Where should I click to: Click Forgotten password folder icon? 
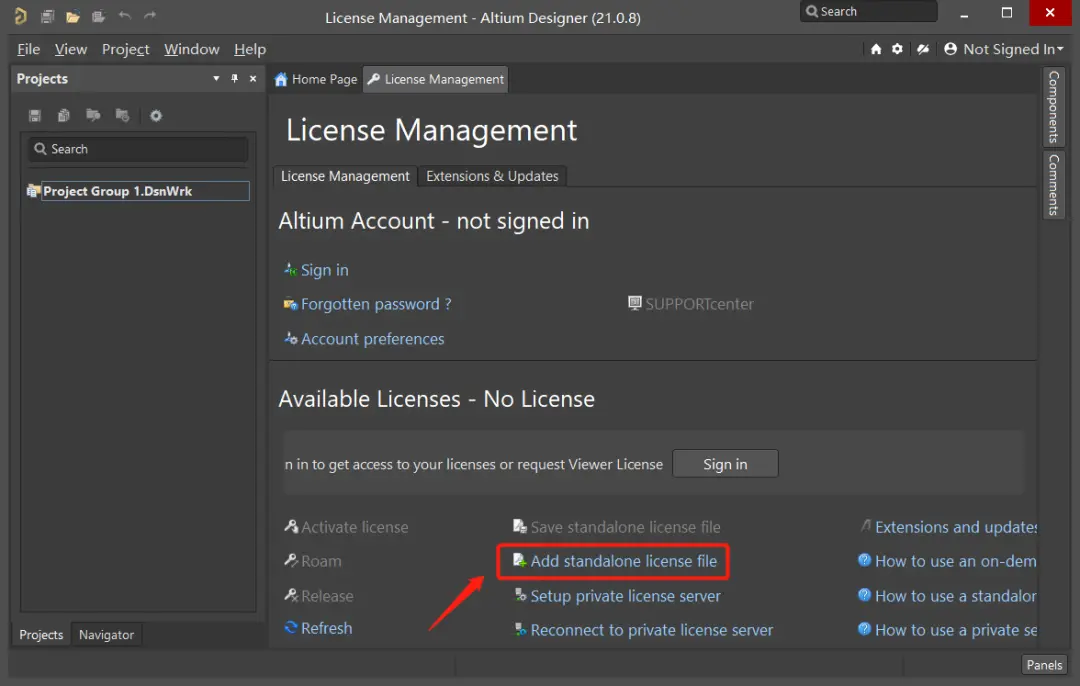pyautogui.click(x=291, y=304)
